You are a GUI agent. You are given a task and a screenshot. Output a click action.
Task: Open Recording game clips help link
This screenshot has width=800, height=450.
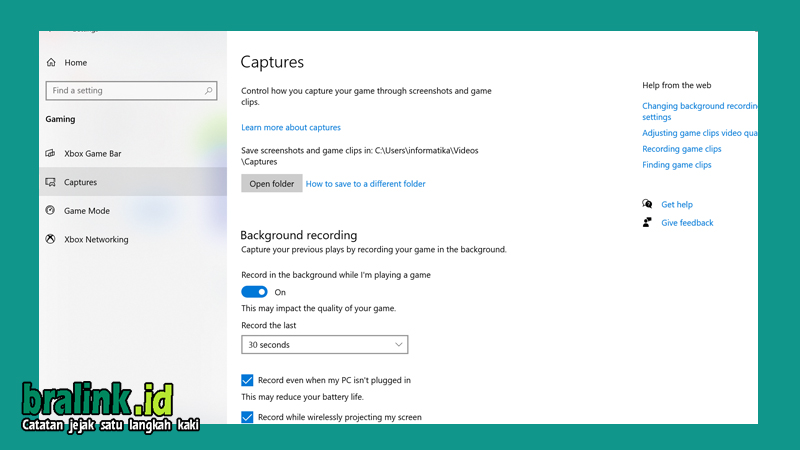[682, 149]
